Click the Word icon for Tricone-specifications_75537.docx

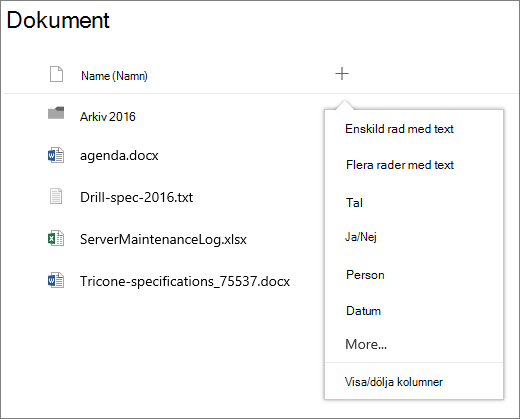click(x=56, y=280)
